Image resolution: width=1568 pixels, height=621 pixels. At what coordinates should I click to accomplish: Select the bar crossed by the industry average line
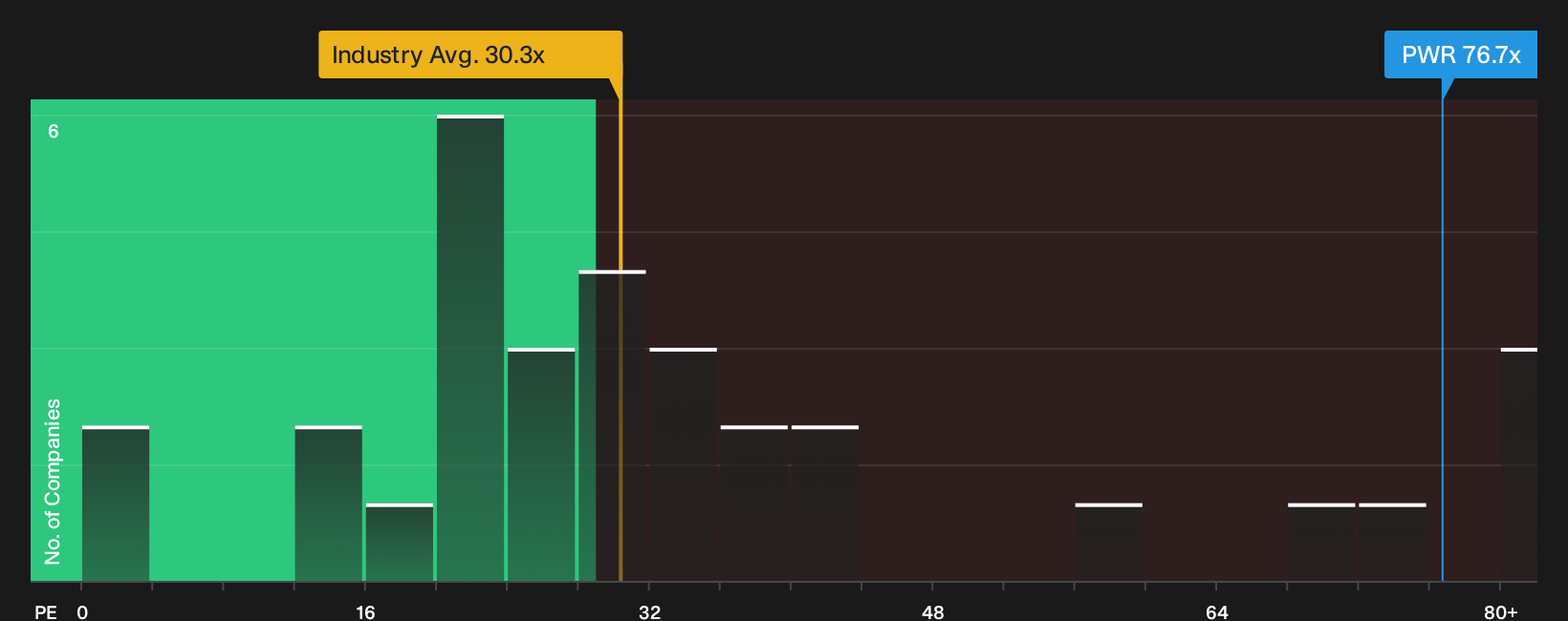(x=612, y=426)
